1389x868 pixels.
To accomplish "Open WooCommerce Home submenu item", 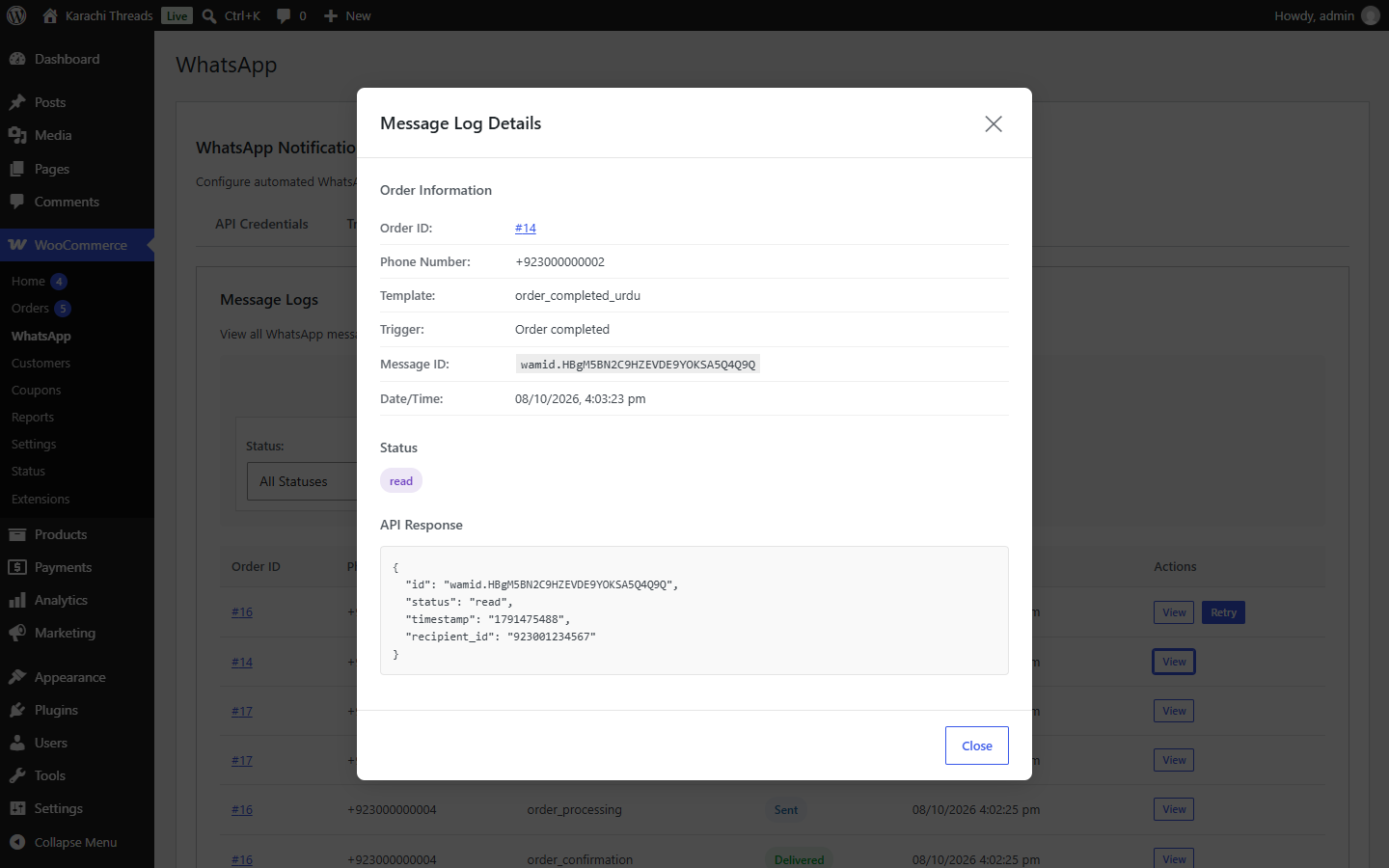I will 28,282.
